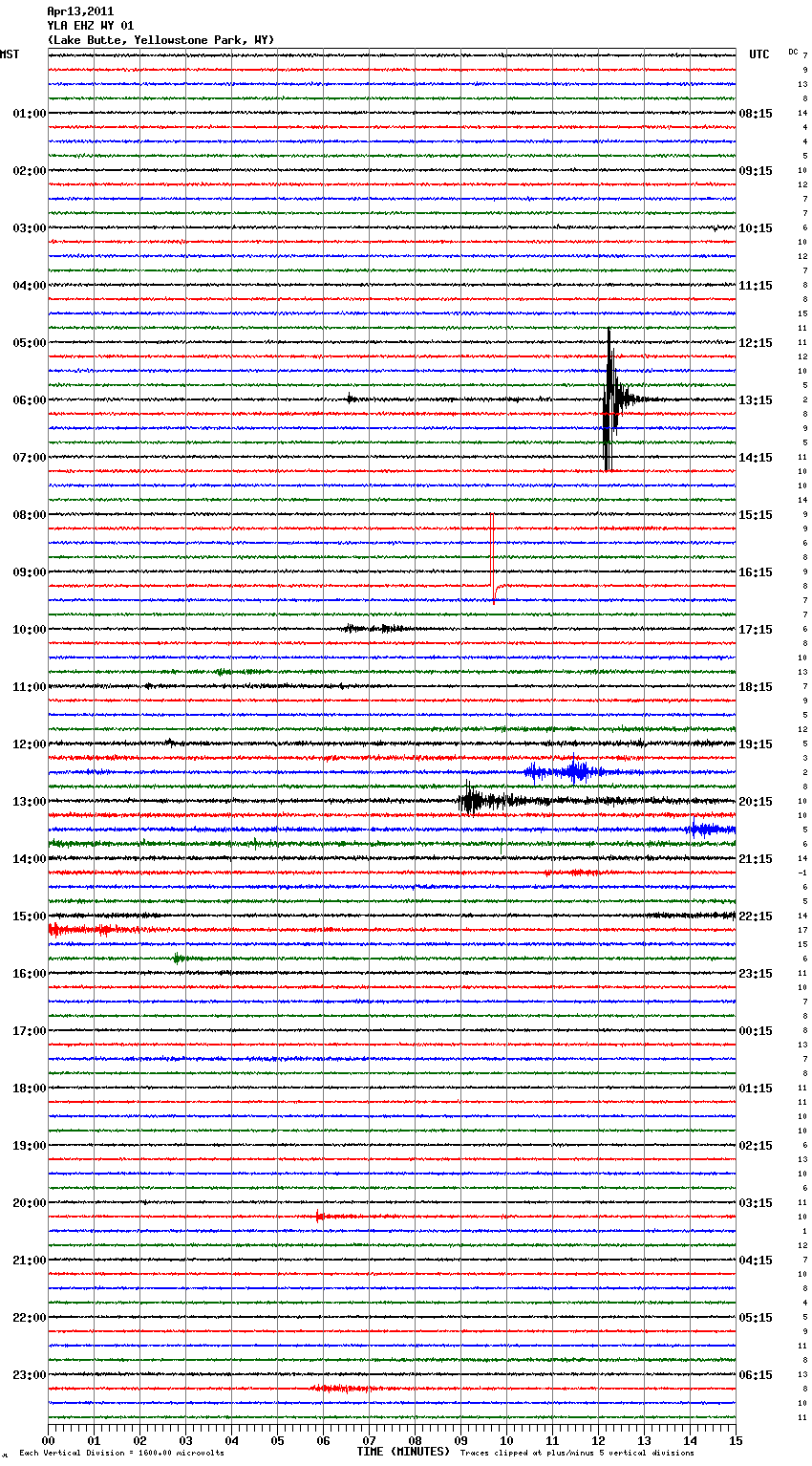Viewport: 812px width, 1466px height.
Task: Click the traces clipped footnote
Action: coord(577,1454)
